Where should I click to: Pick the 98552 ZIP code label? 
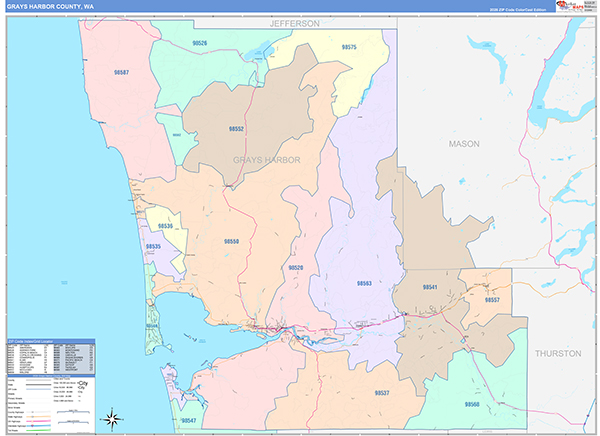tap(236, 129)
